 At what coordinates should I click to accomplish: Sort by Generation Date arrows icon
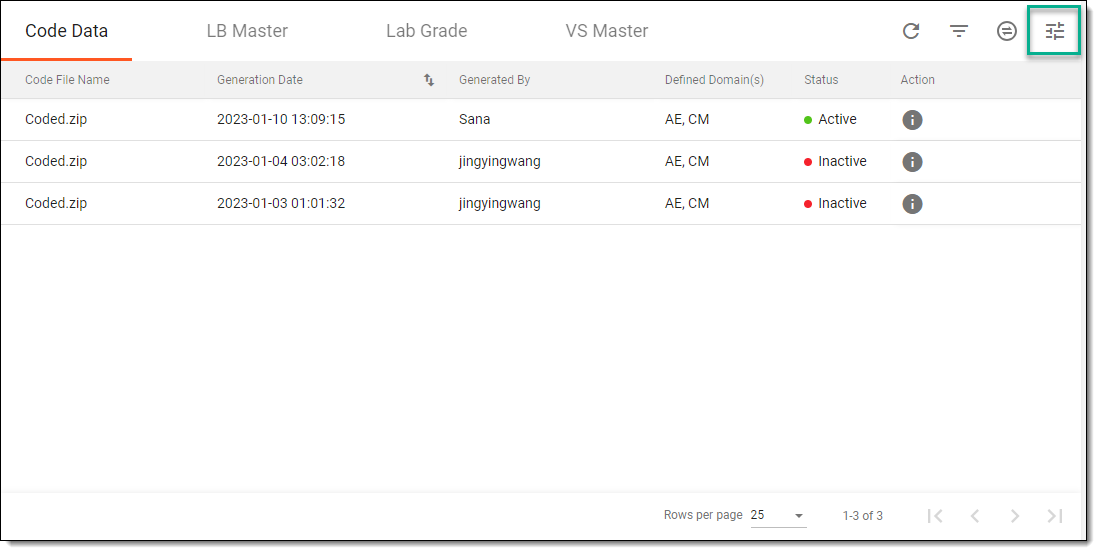click(x=429, y=80)
